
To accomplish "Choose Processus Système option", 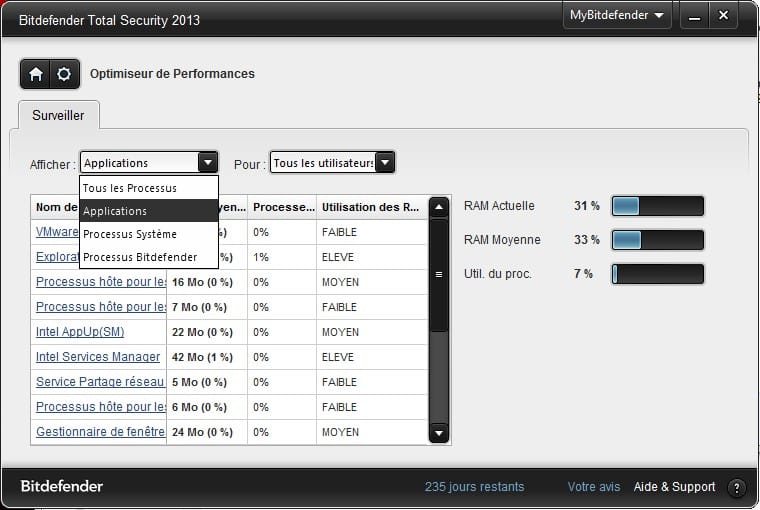I will pyautogui.click(x=149, y=234).
